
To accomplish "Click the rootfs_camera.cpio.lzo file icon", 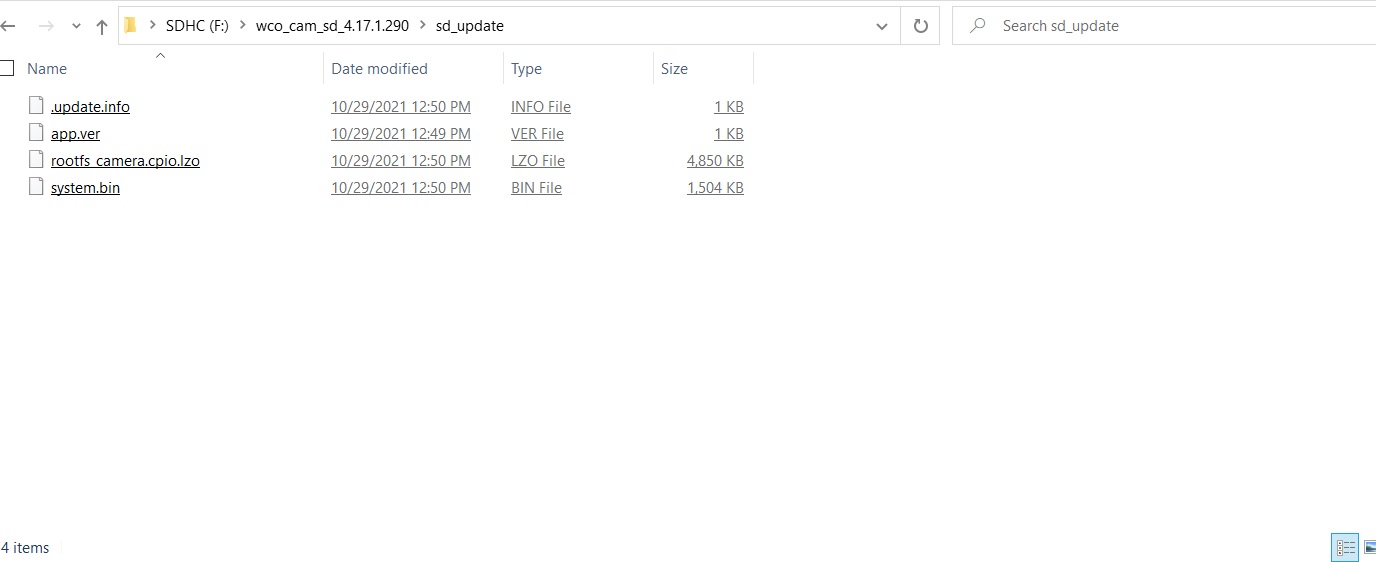I will 37,160.
